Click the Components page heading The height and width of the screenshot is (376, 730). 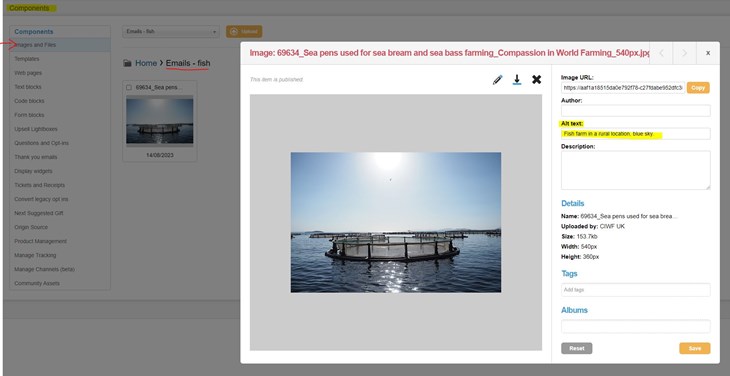(29, 8)
